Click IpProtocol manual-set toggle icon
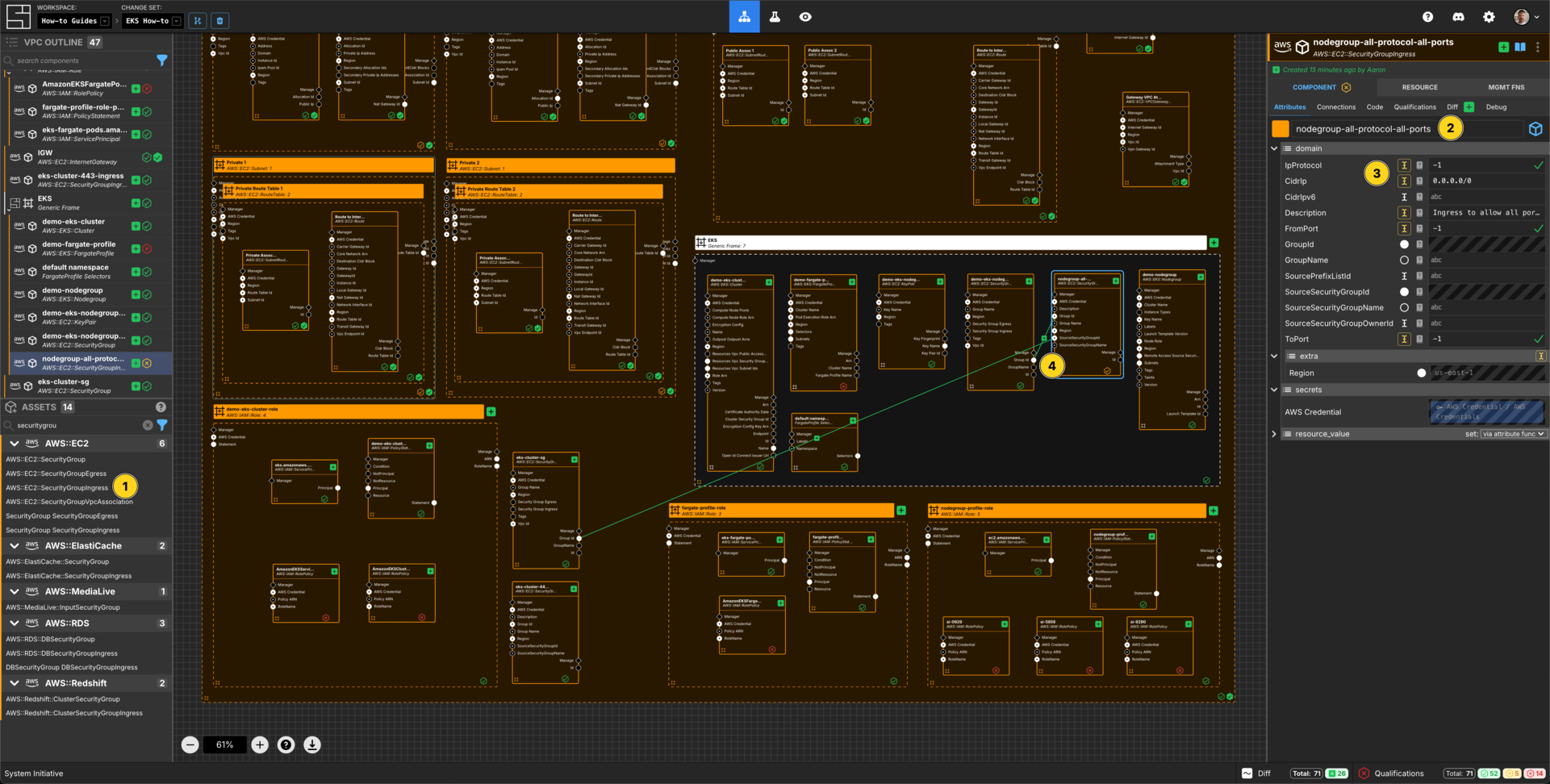Image resolution: width=1550 pixels, height=784 pixels. [x=1404, y=165]
